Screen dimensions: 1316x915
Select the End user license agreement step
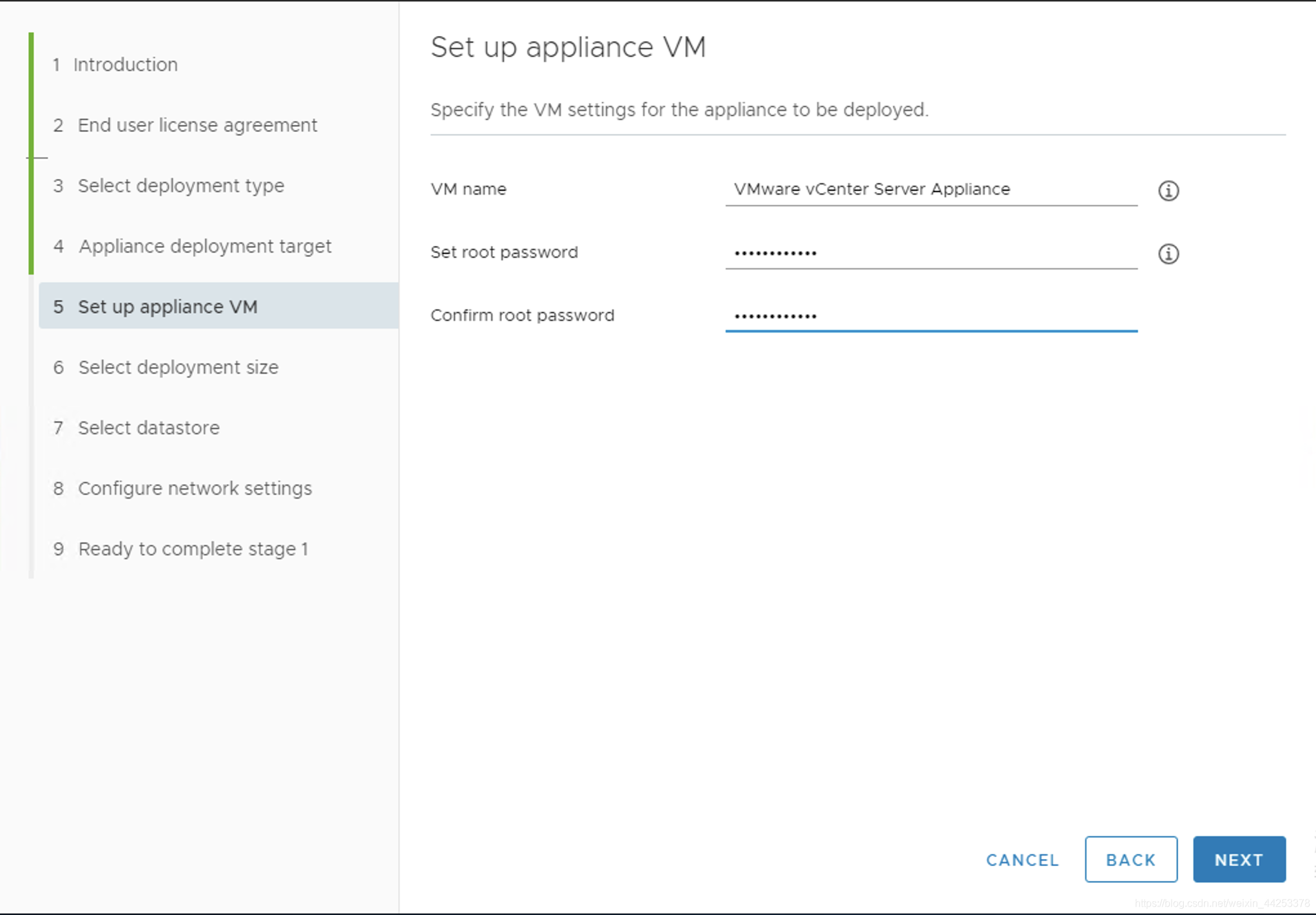[198, 125]
